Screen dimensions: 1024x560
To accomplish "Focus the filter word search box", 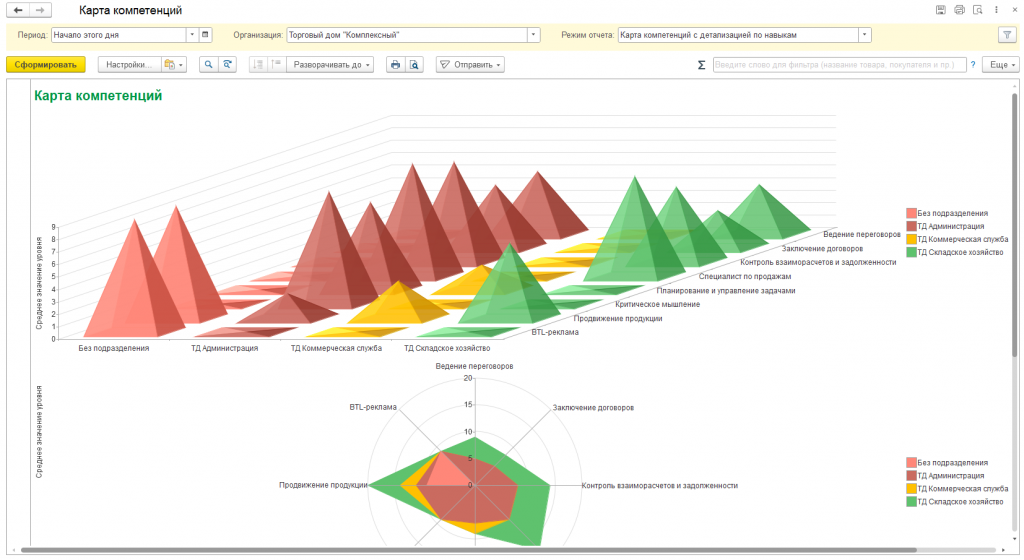I will pos(839,65).
